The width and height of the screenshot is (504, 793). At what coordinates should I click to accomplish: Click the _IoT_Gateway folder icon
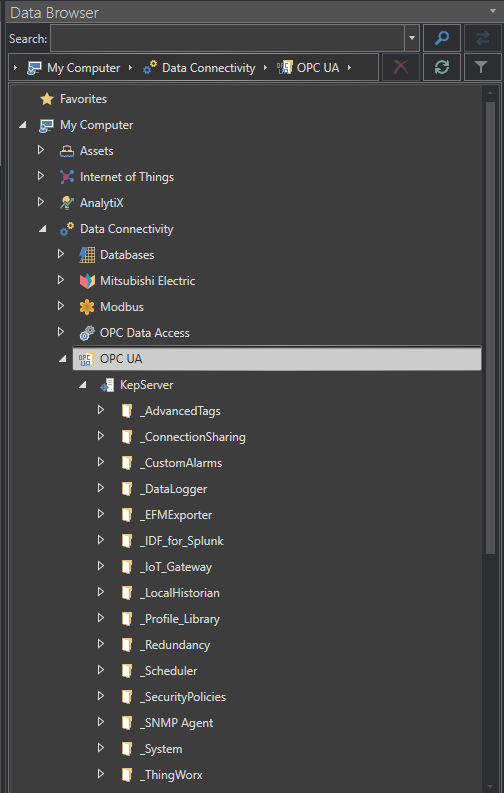coord(127,567)
